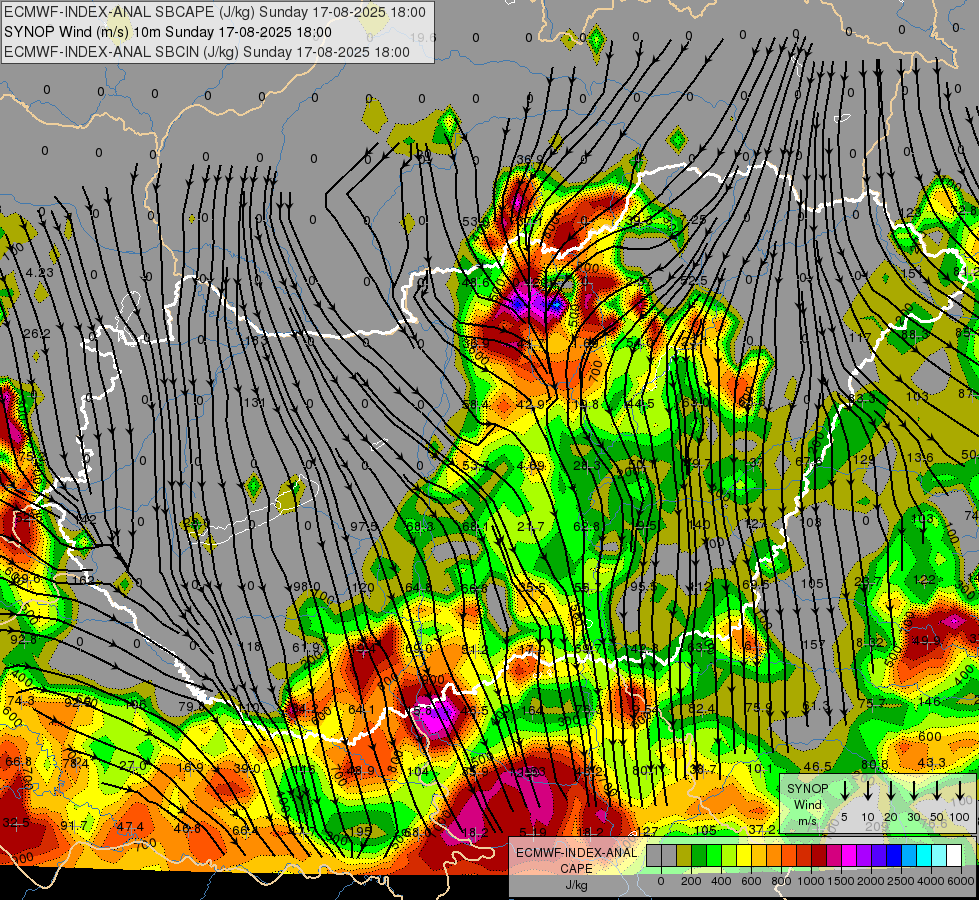The height and width of the screenshot is (900, 979).
Task: Click the map value 32.5
Action: [16, 823]
